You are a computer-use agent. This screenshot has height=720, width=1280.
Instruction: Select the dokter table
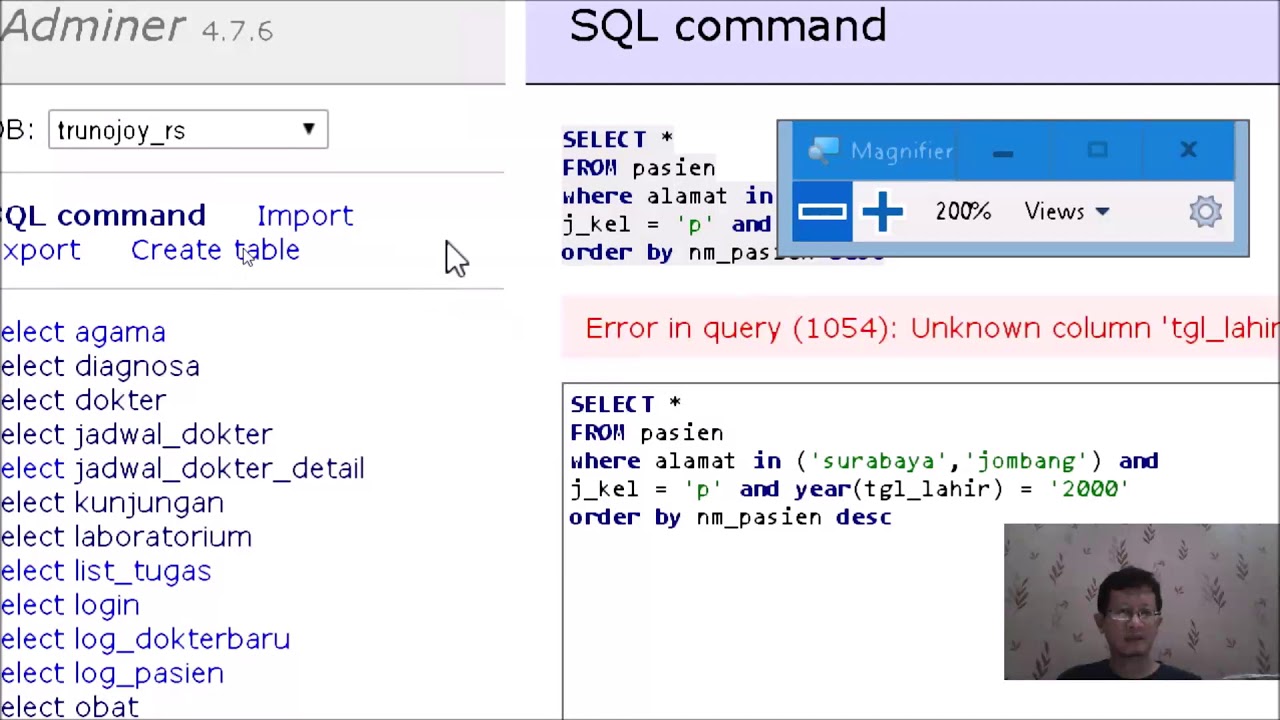pyautogui.click(x=120, y=400)
